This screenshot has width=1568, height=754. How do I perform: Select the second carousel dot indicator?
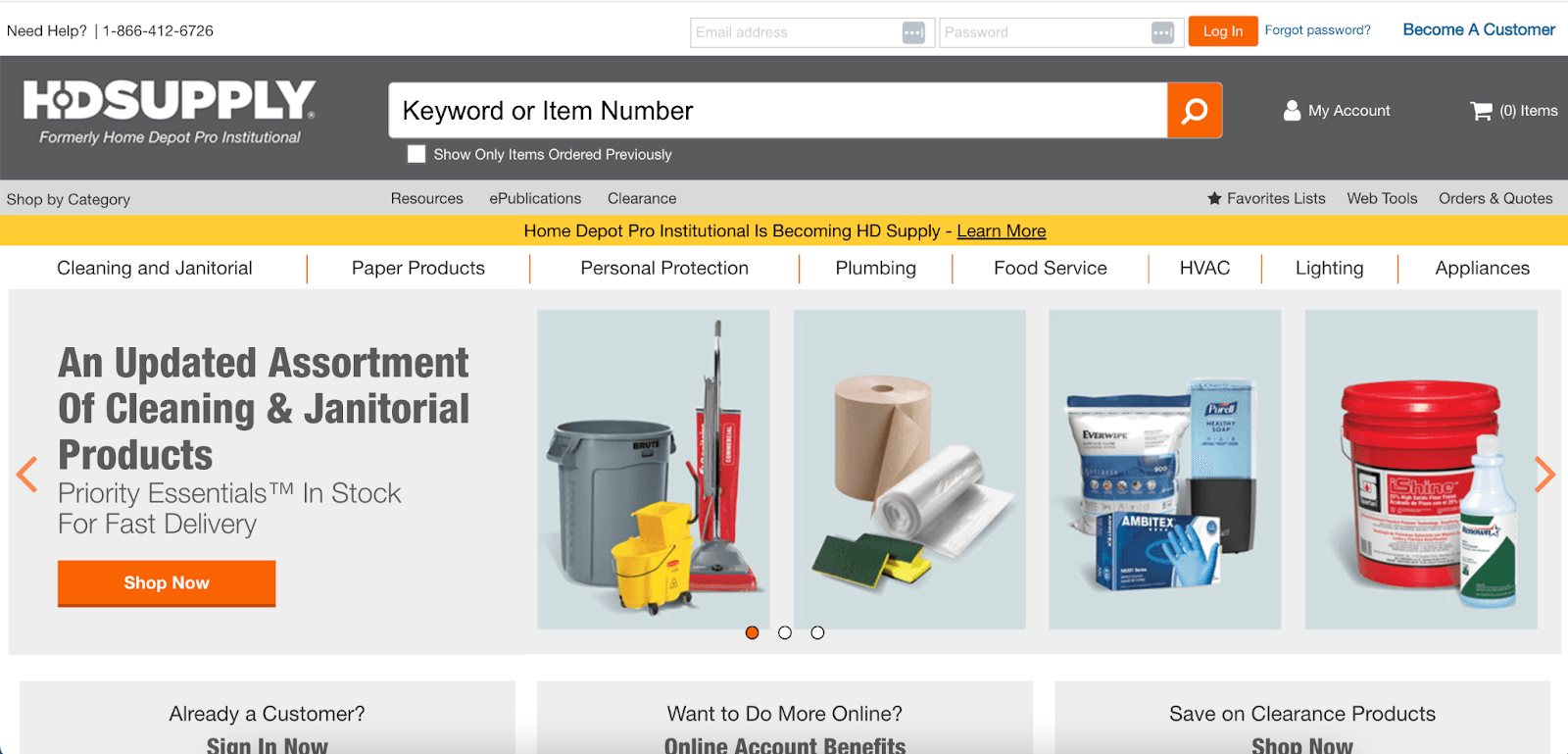pyautogui.click(x=785, y=632)
